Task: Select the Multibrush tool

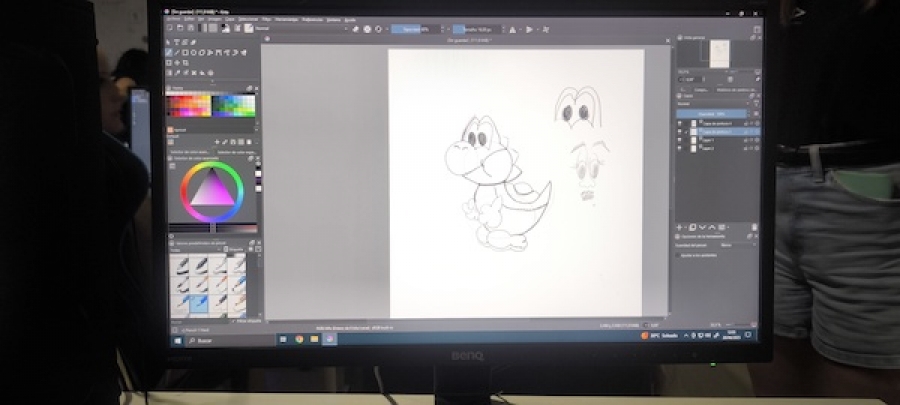Action: click(243, 52)
